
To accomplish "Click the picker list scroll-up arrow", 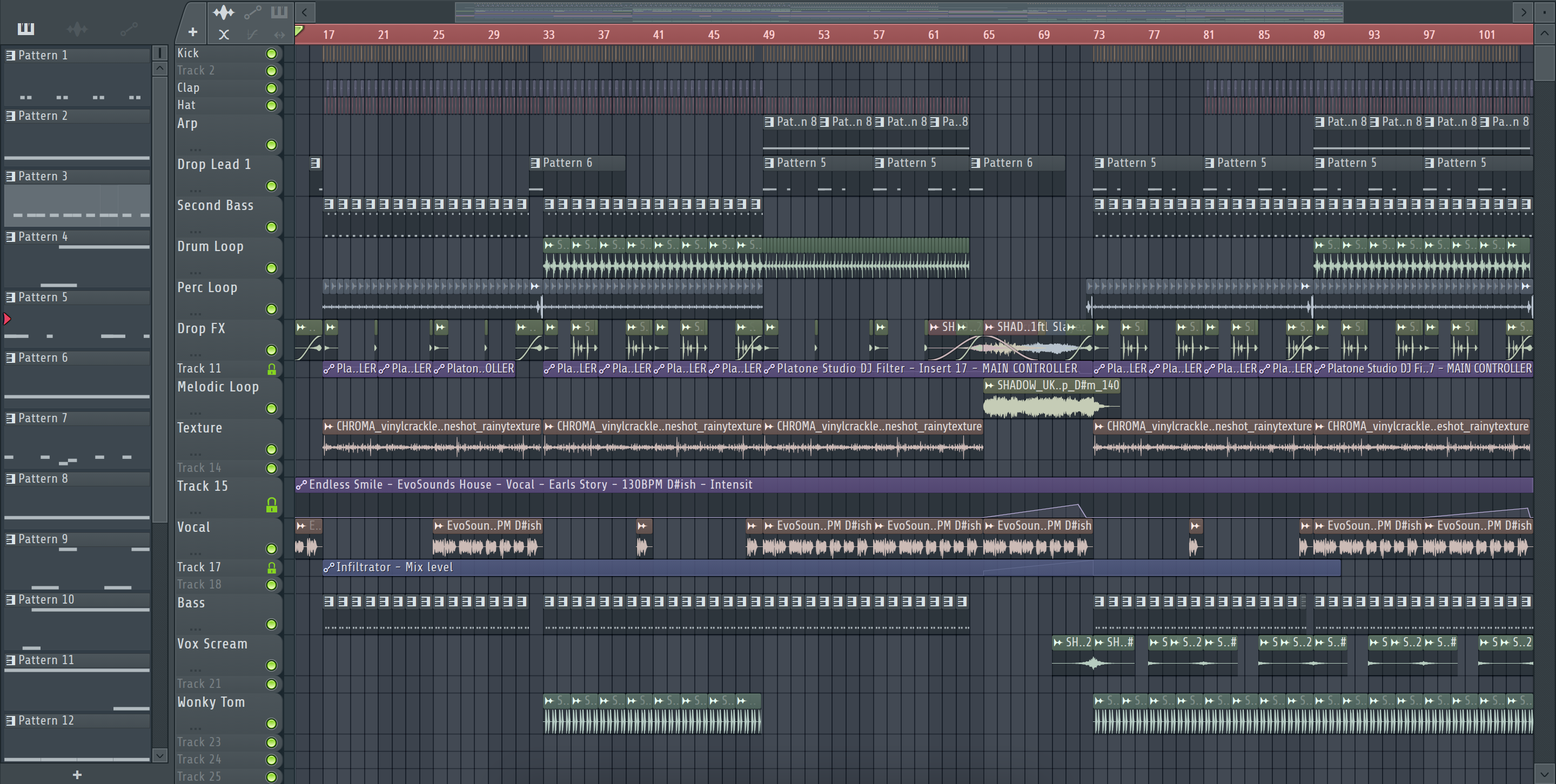I will coord(159,68).
